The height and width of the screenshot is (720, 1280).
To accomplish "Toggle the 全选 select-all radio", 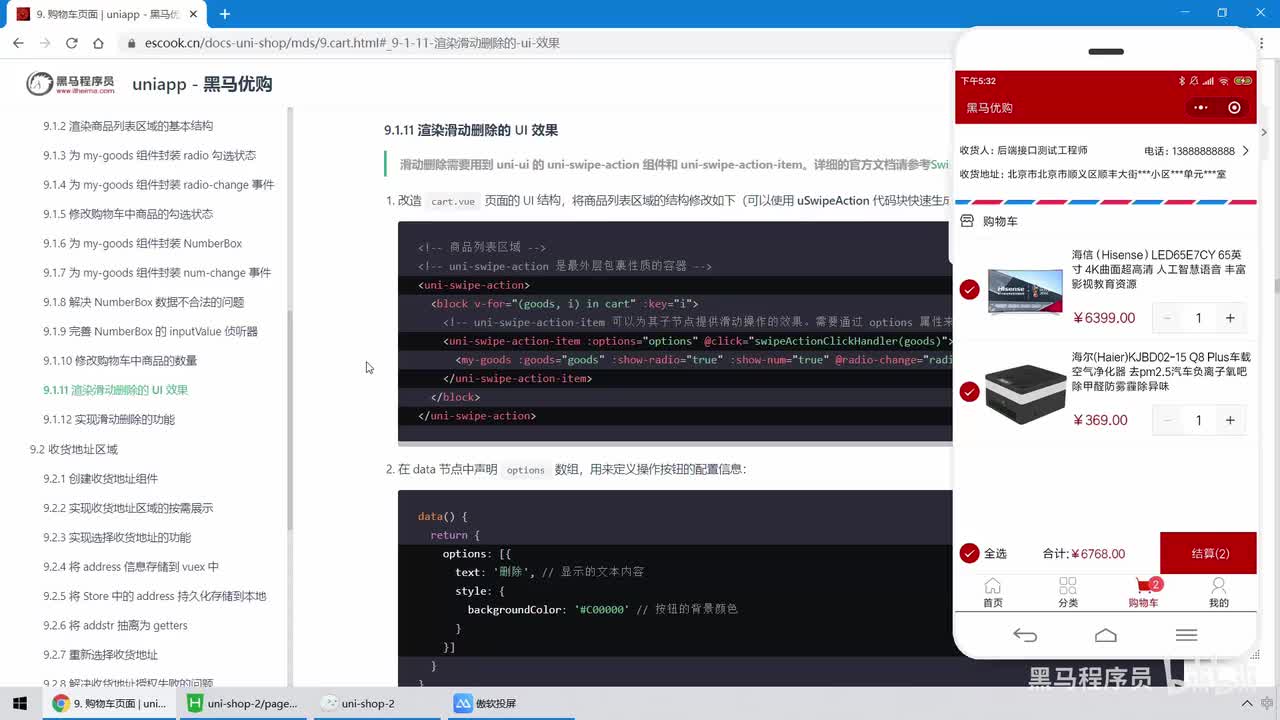I will (x=969, y=553).
